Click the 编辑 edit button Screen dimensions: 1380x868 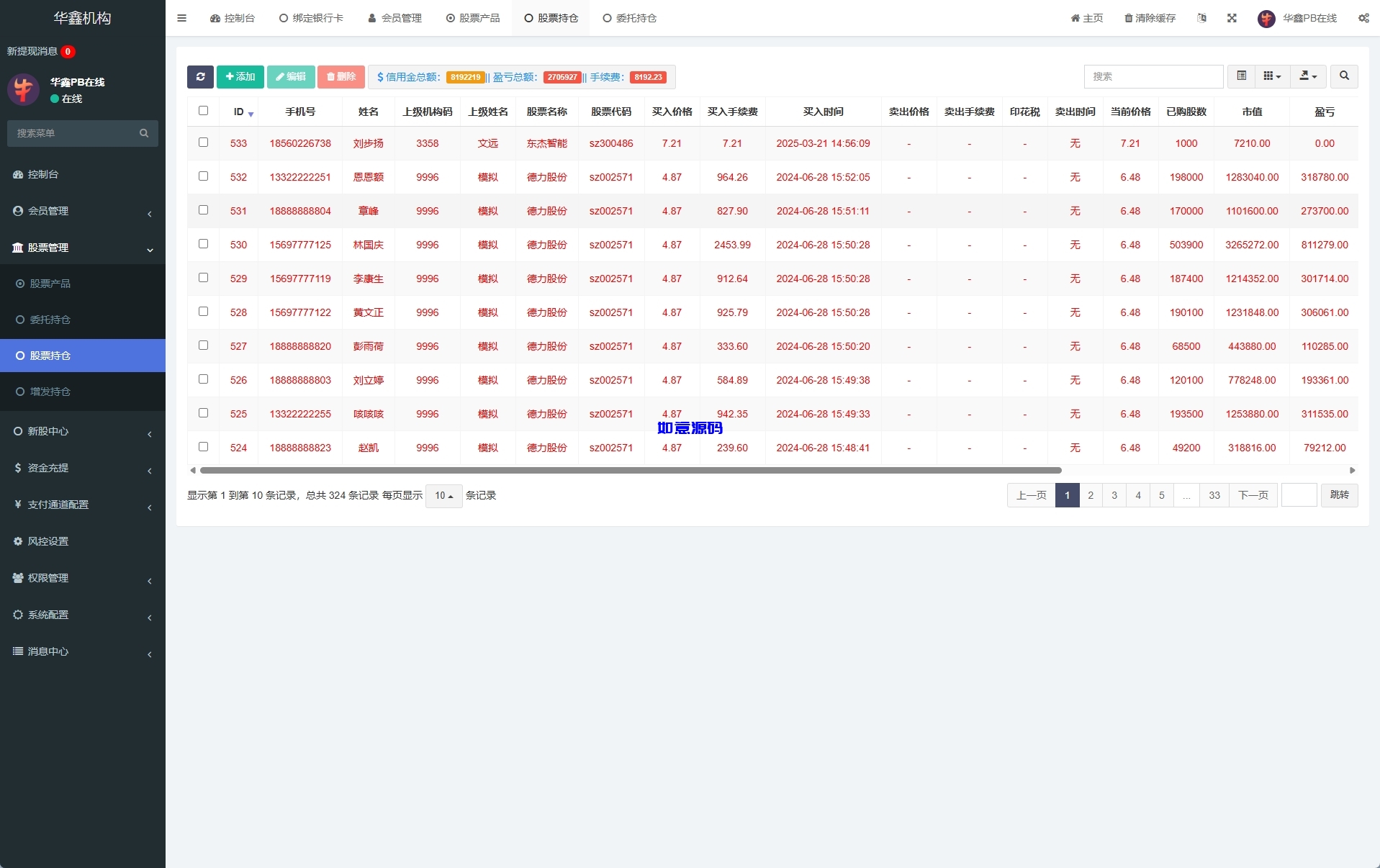291,77
